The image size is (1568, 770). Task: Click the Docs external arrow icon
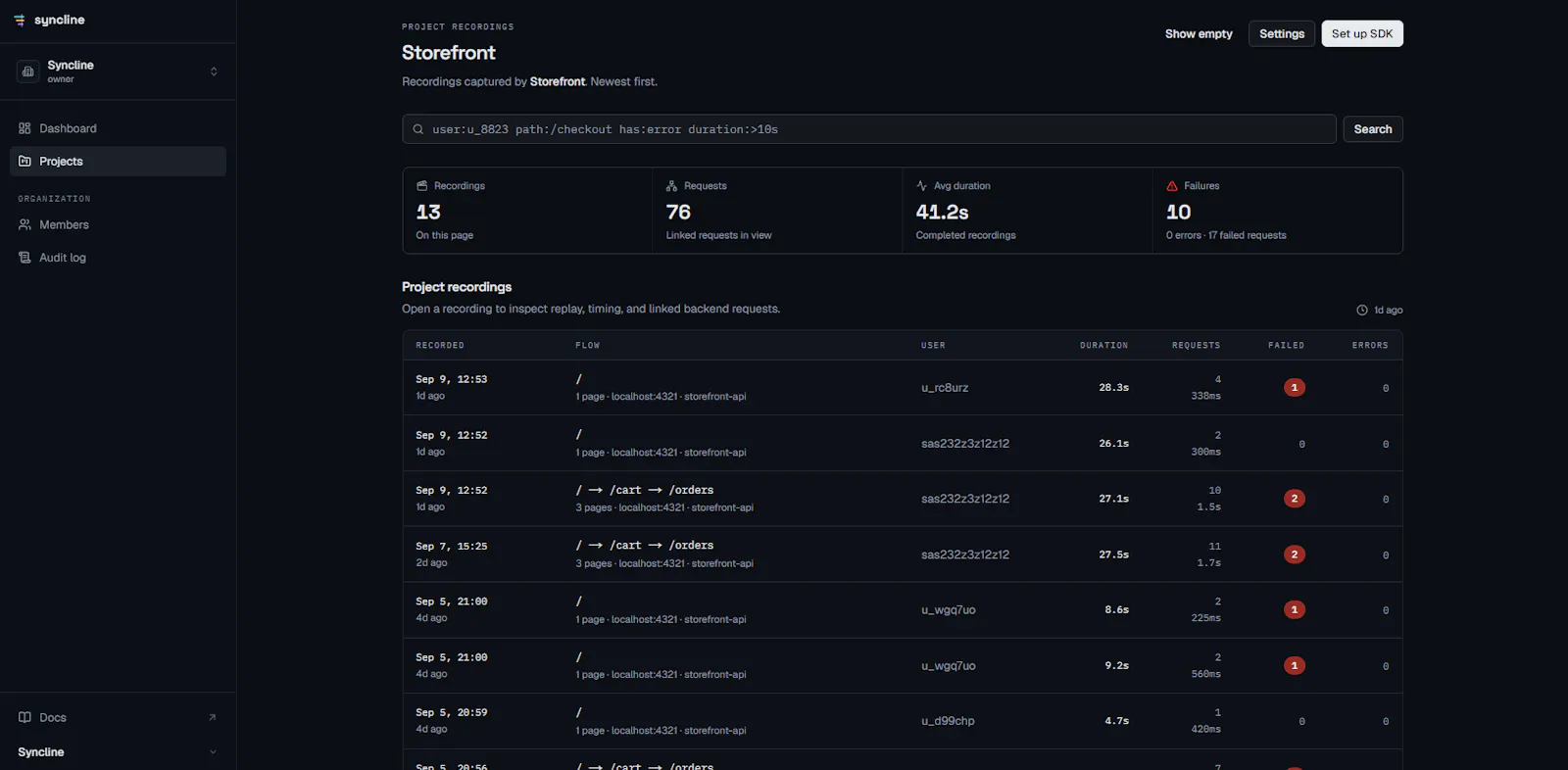(212, 718)
